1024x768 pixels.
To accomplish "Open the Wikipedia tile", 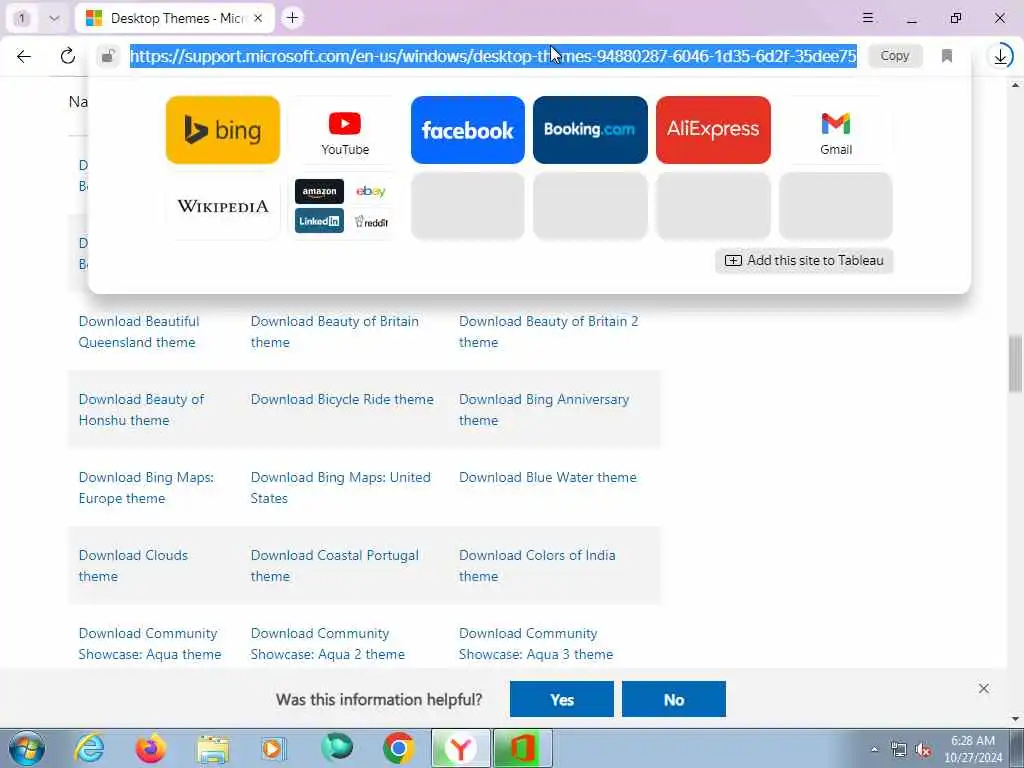I will pyautogui.click(x=223, y=206).
